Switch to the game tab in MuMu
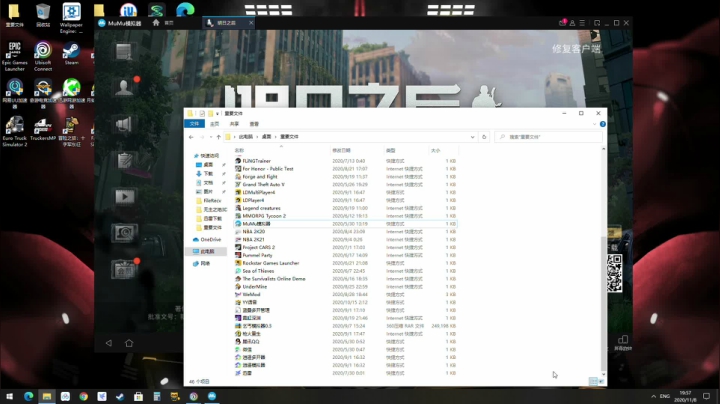Image resolution: width=720 pixels, height=404 pixels. (226, 23)
